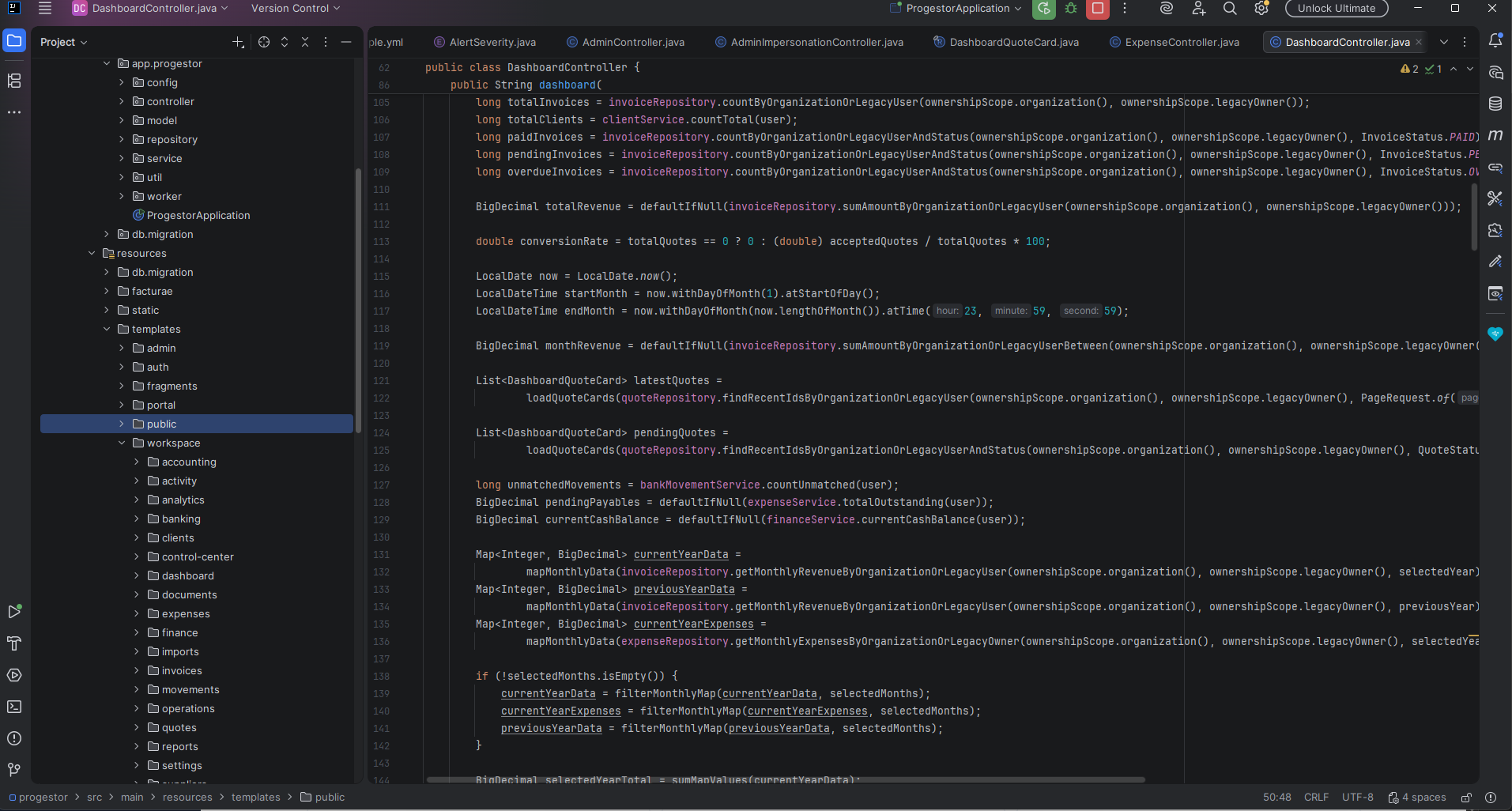Open the Notifications bell

coord(1495,41)
